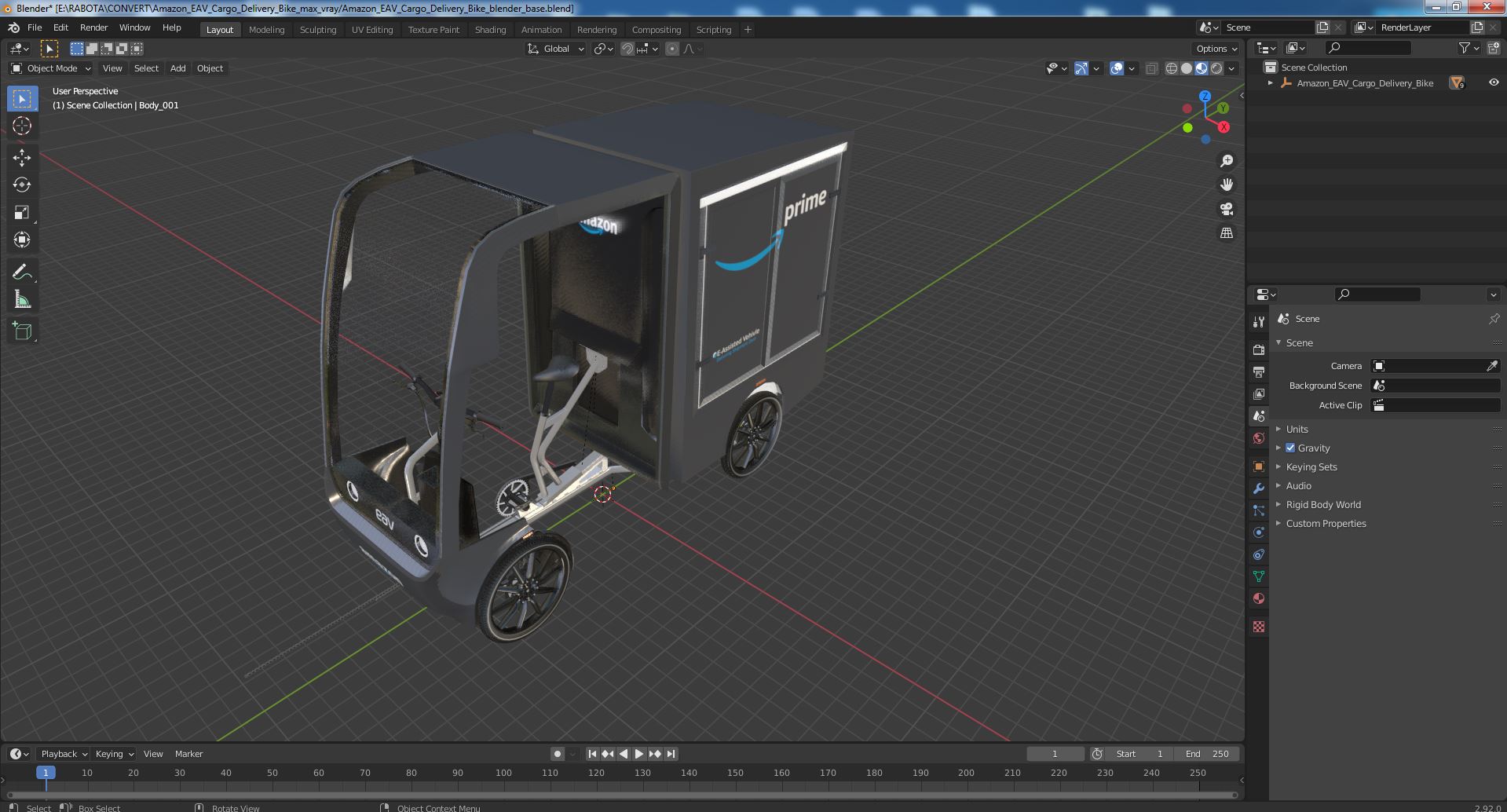This screenshot has width=1507, height=812.
Task: Open the Texture properties tab
Action: tap(1259, 627)
